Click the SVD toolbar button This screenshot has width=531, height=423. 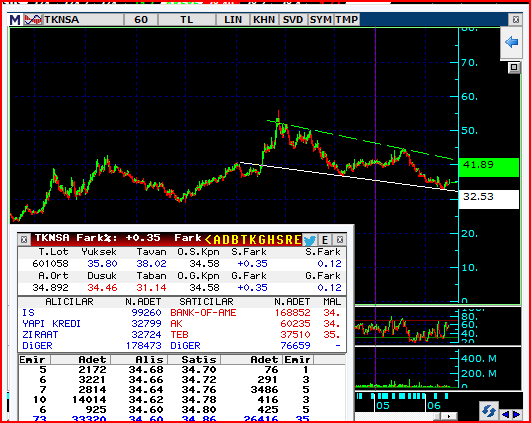293,20
